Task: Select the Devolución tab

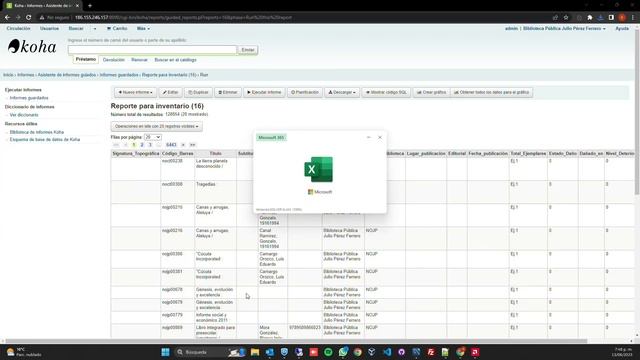Action: pos(113,60)
